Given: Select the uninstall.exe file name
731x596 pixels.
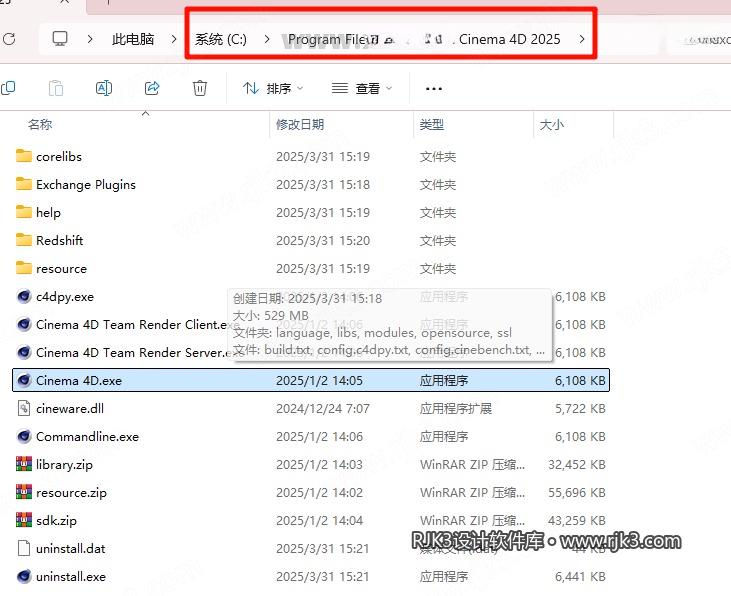Looking at the screenshot, I should coord(71,576).
